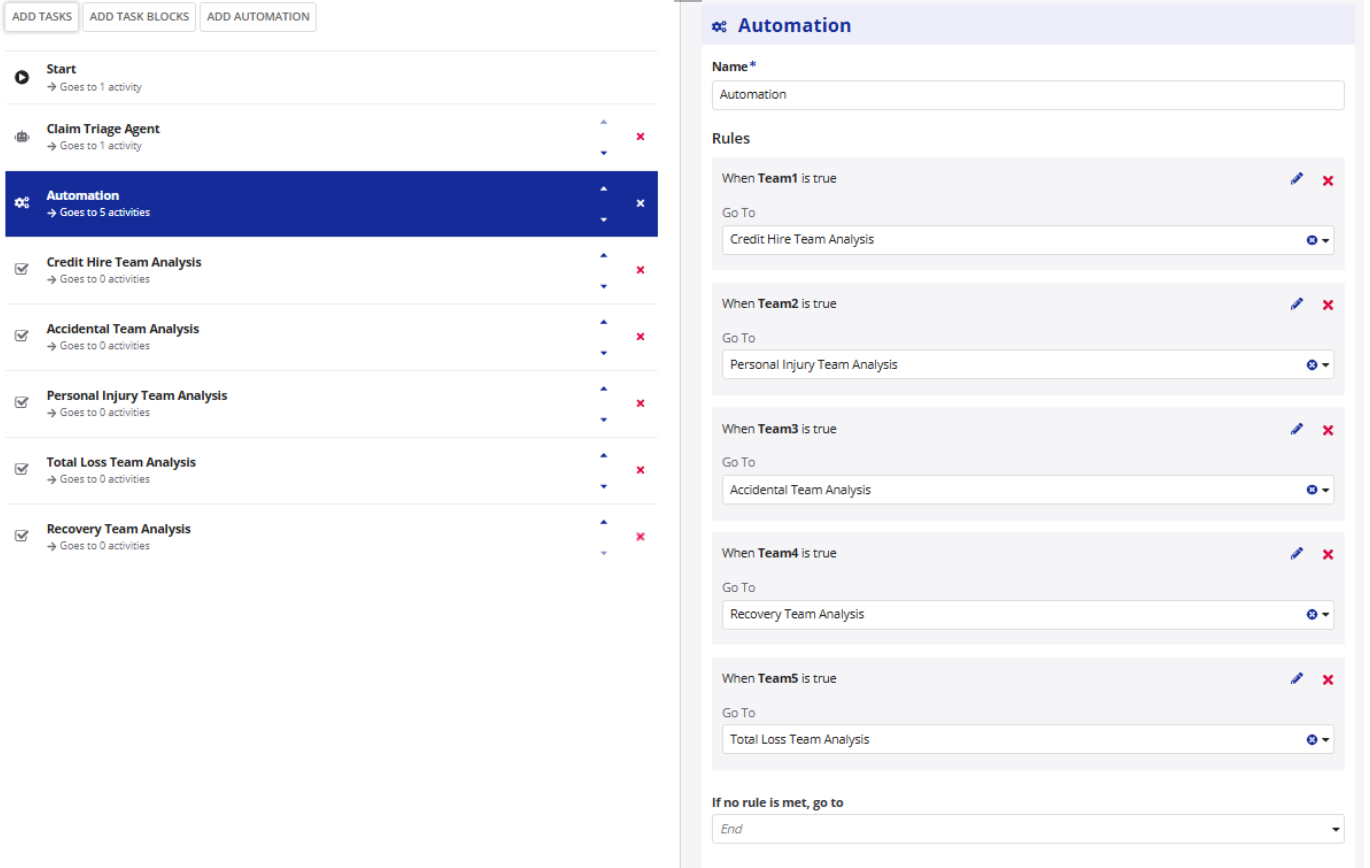Viewport: 1370px width, 868px height.
Task: Remove the Accidental Team Analysis task
Action: tap(640, 337)
